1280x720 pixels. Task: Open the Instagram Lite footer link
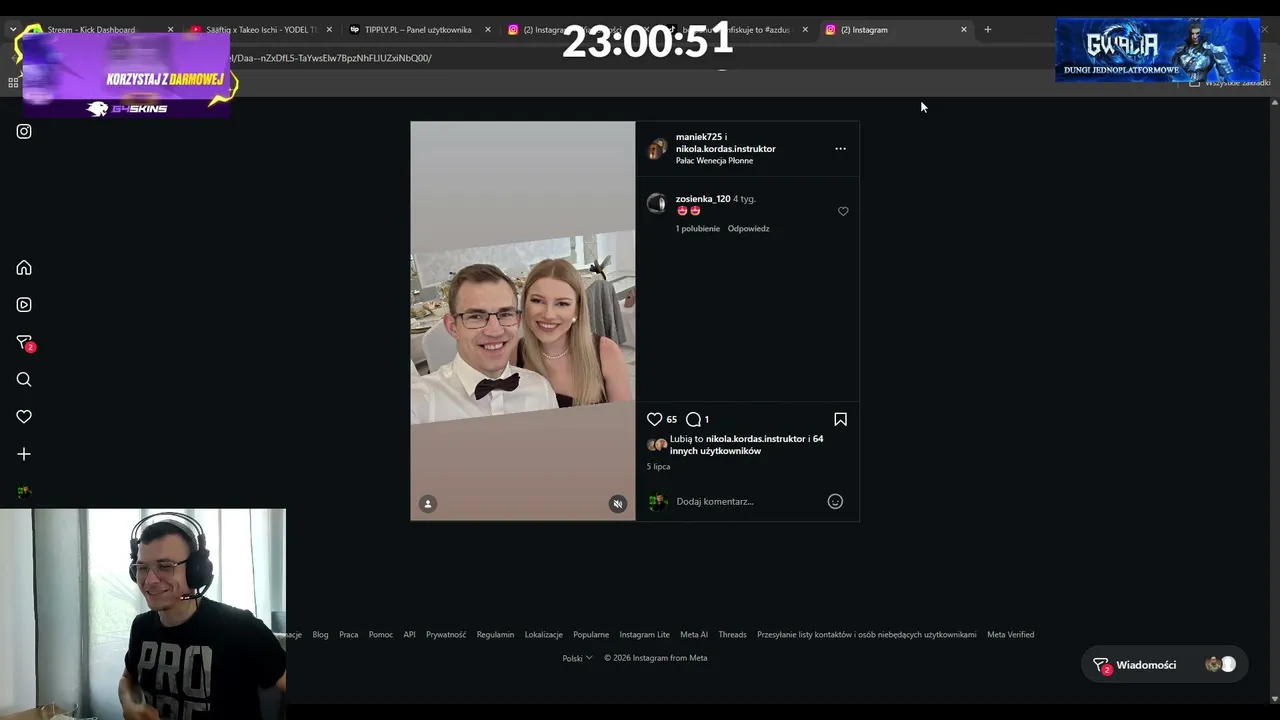[x=644, y=635]
